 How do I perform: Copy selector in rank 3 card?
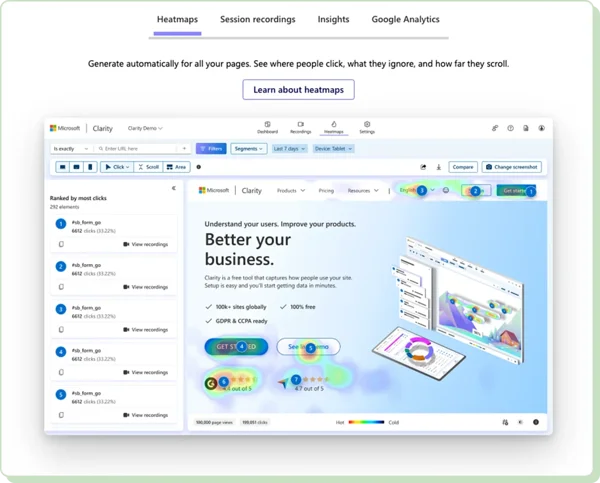coord(61,330)
